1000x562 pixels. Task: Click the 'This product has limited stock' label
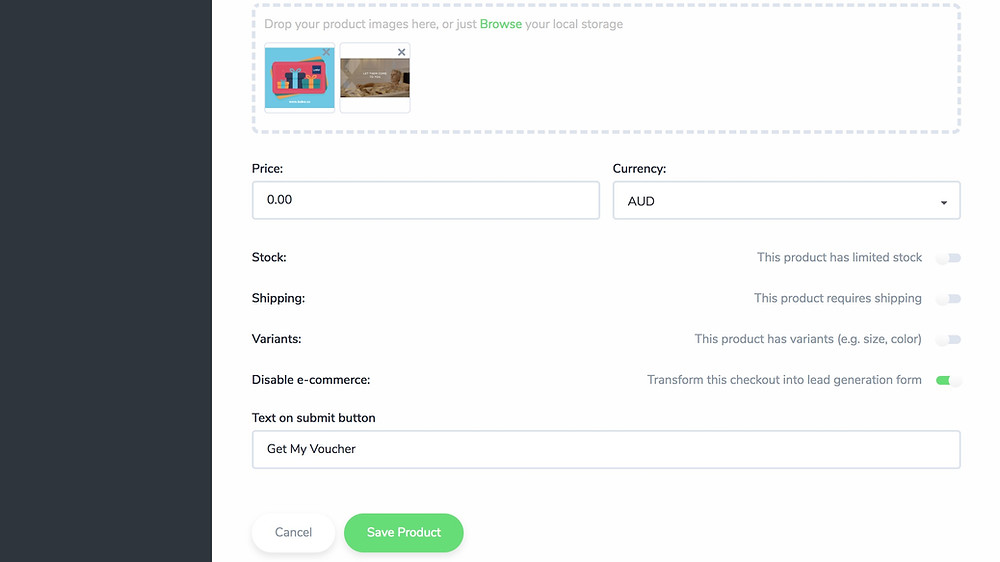[x=839, y=258]
